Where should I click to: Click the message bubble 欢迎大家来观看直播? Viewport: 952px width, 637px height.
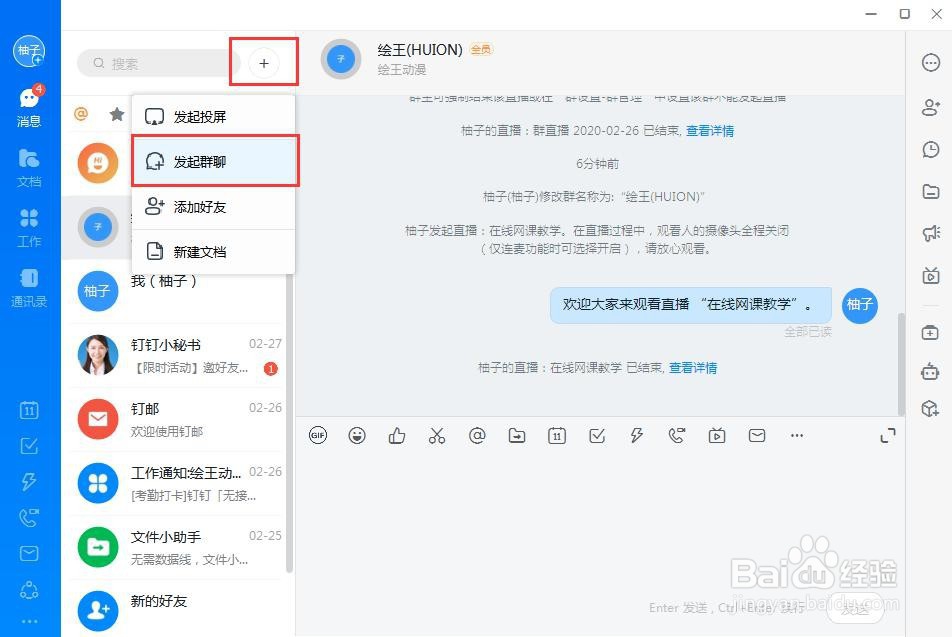690,305
